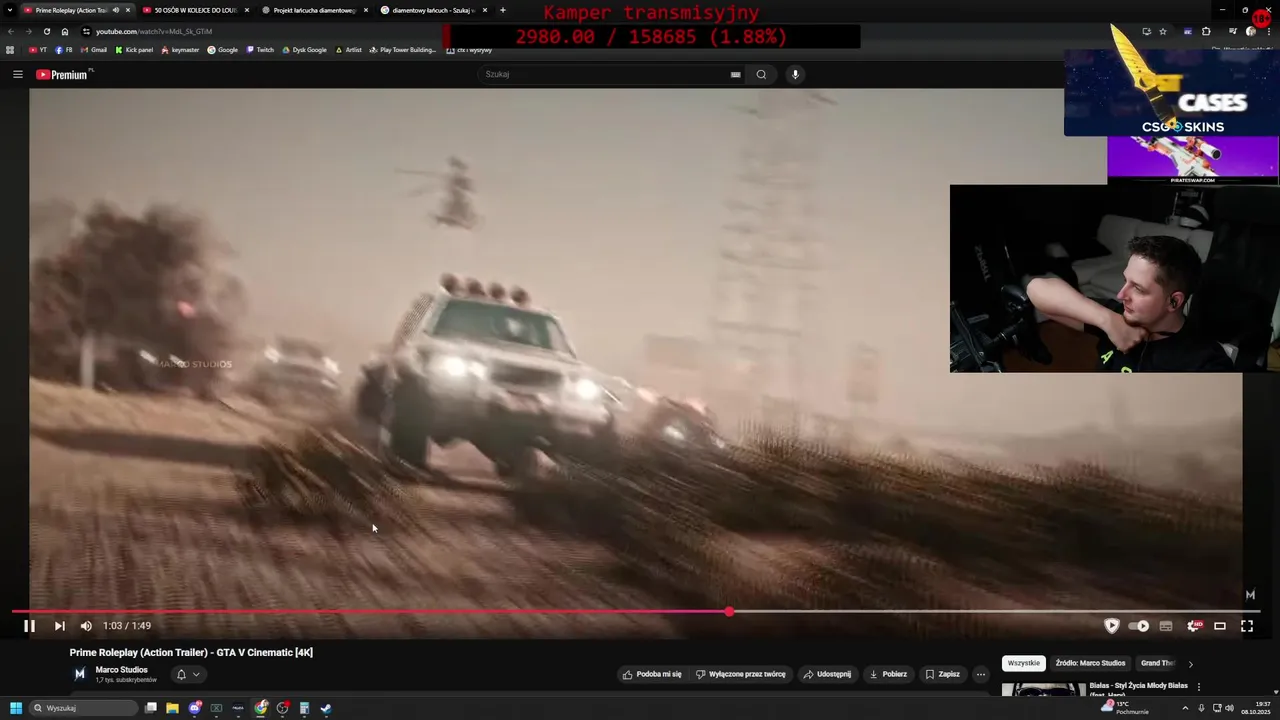Like the video with Podoba mi się
Image resolution: width=1280 pixels, height=720 pixels.
[652, 674]
